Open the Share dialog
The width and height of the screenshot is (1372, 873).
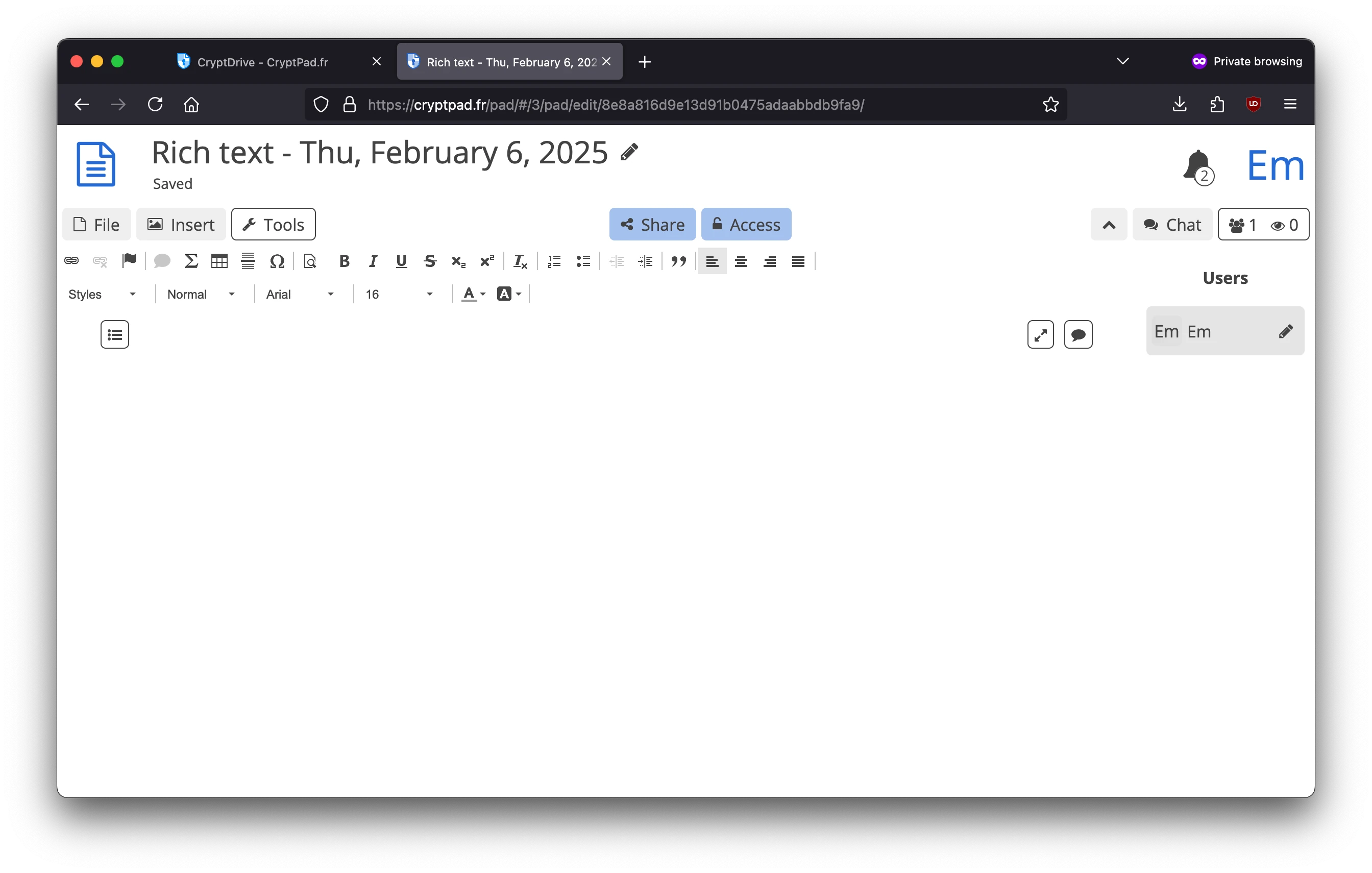click(652, 224)
